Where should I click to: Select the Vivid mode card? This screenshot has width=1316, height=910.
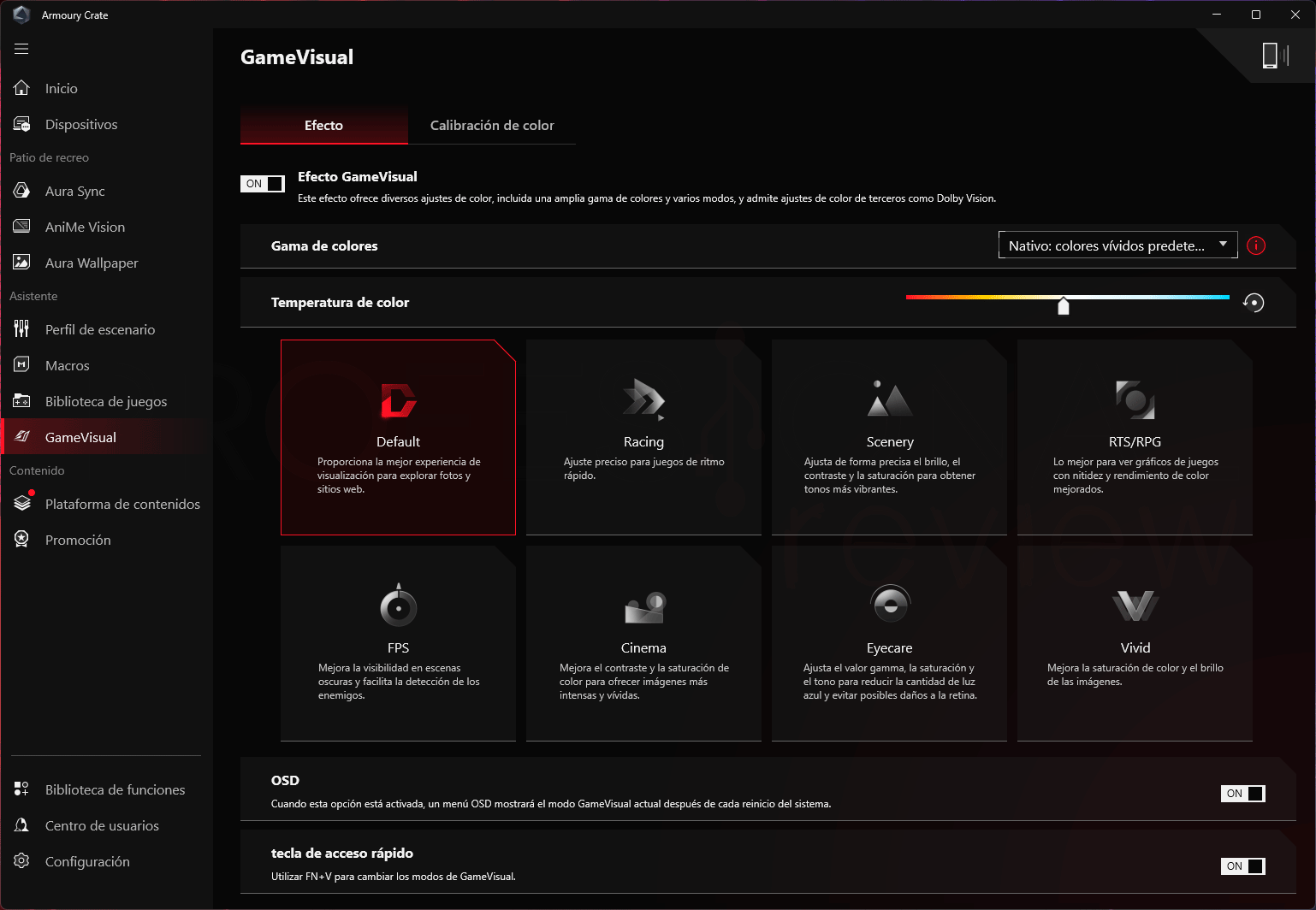coord(1135,643)
